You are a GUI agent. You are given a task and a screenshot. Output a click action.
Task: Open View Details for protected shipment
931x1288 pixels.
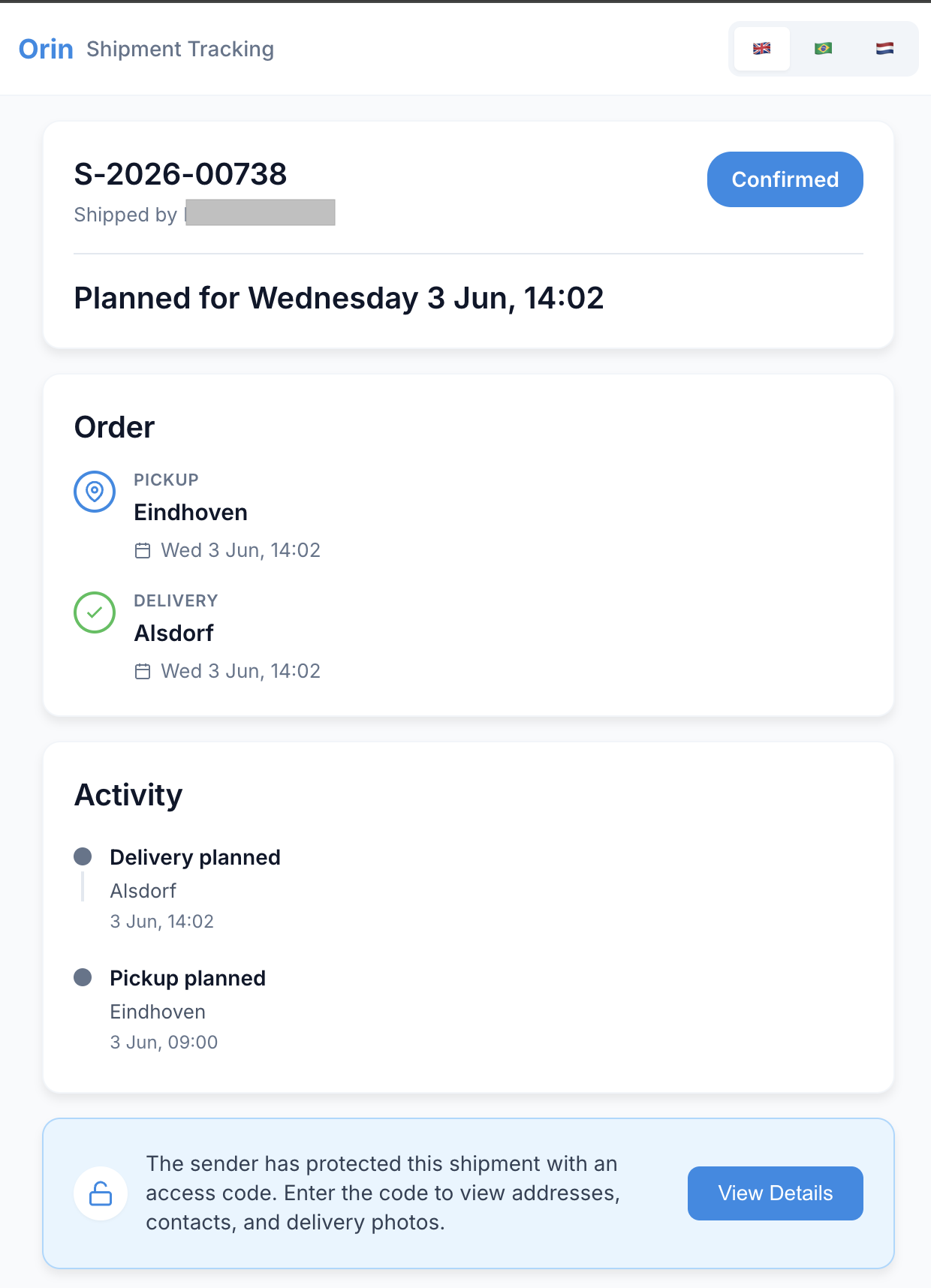pos(775,1193)
